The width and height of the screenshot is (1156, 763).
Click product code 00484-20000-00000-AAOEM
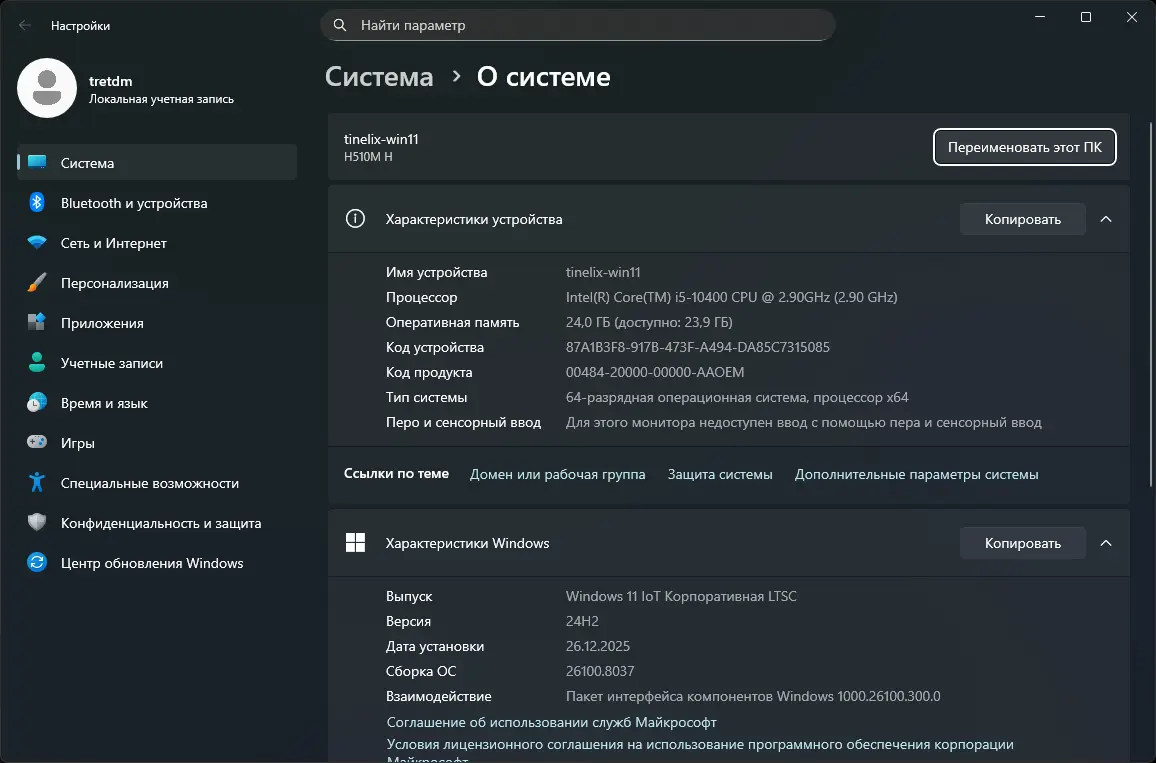tap(655, 372)
